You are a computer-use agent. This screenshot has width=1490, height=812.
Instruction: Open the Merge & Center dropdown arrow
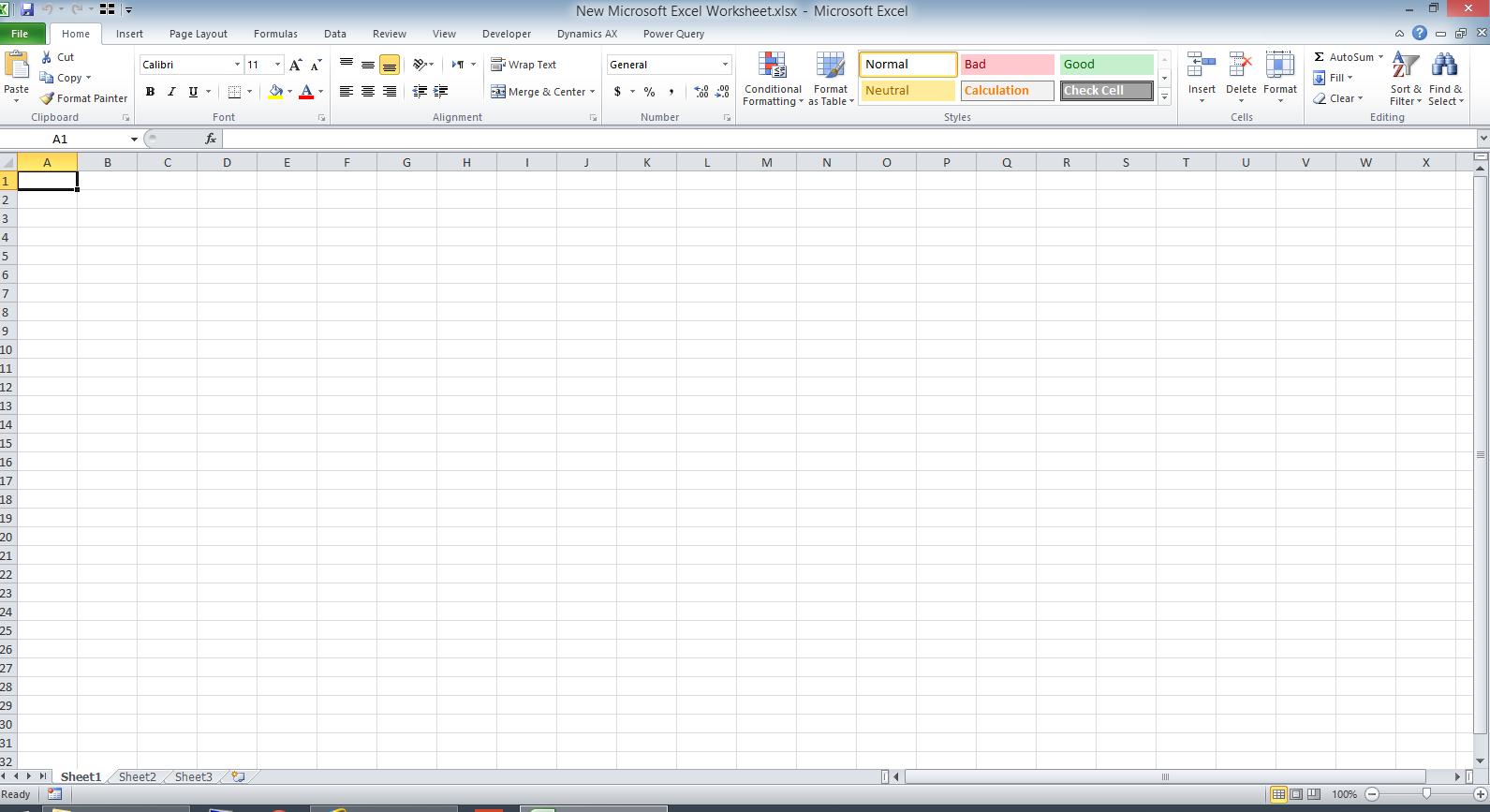coord(592,92)
